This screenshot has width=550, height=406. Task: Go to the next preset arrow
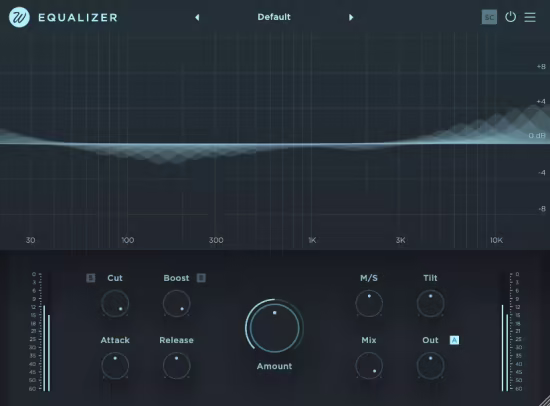pos(351,17)
